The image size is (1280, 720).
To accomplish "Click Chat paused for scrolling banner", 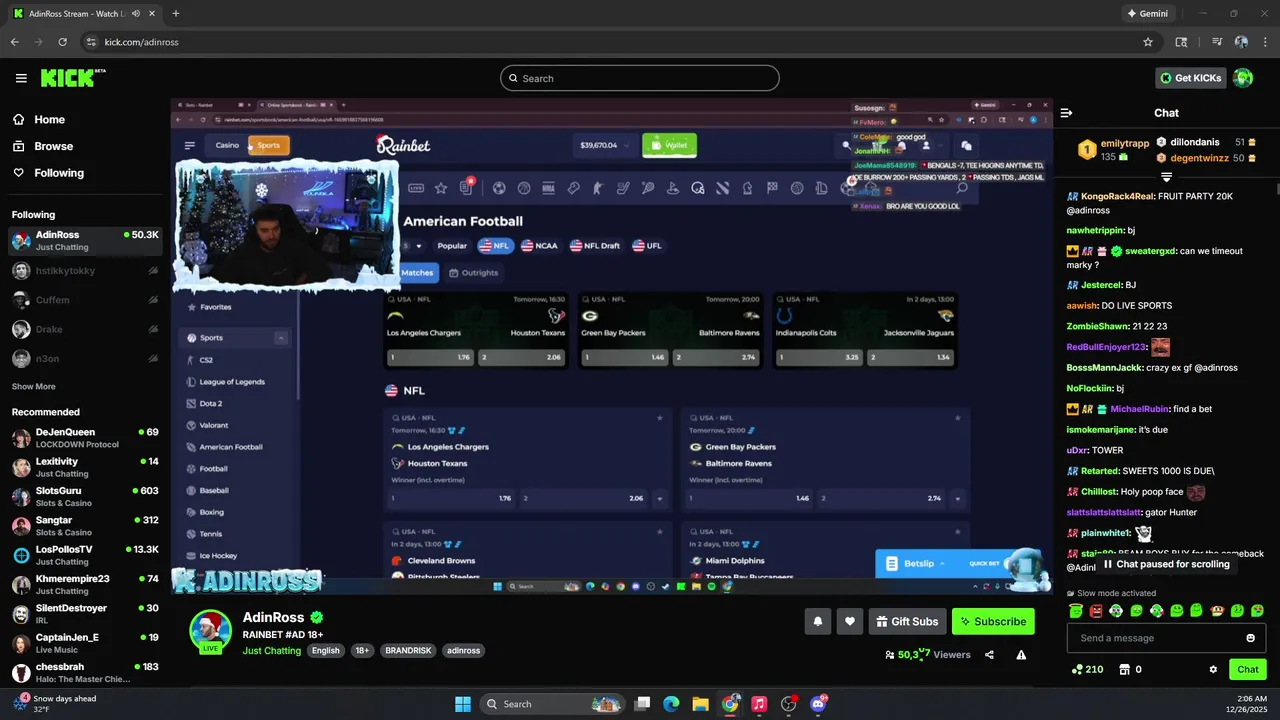I will point(1166,564).
